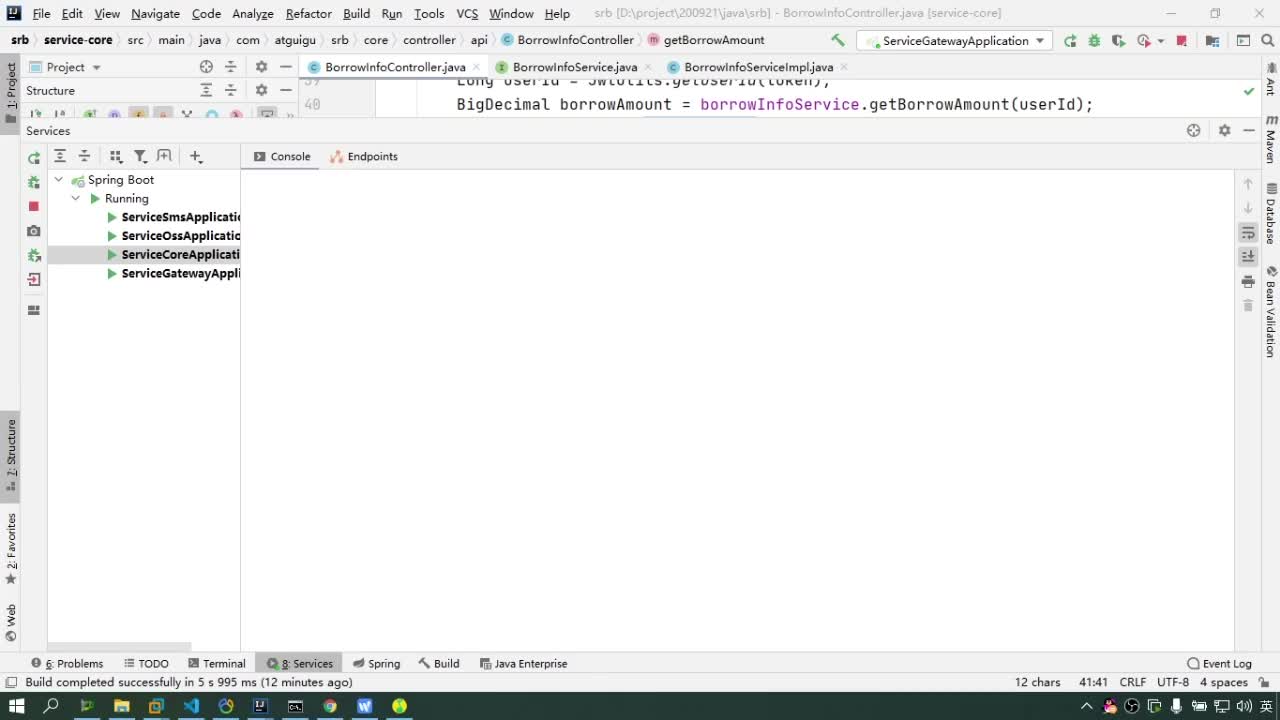Switch to BorrowInfoService.java editor tab
The image size is (1280, 720).
574,67
